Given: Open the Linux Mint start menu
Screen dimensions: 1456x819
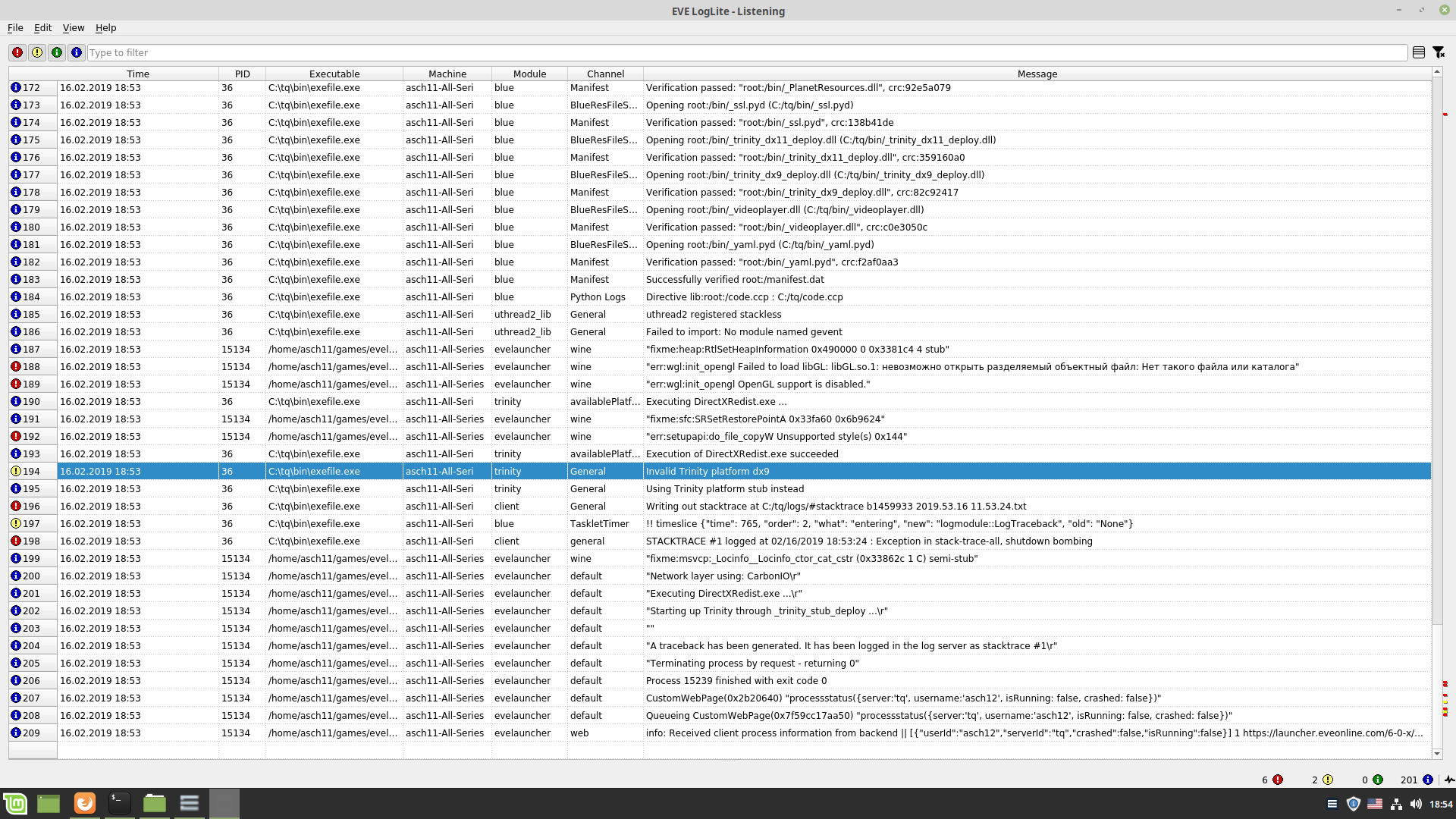Looking at the screenshot, I should coord(15,803).
